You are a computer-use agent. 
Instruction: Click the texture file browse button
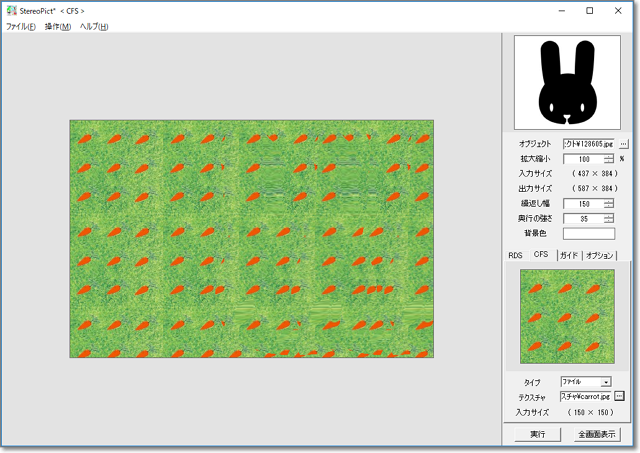(x=618, y=397)
